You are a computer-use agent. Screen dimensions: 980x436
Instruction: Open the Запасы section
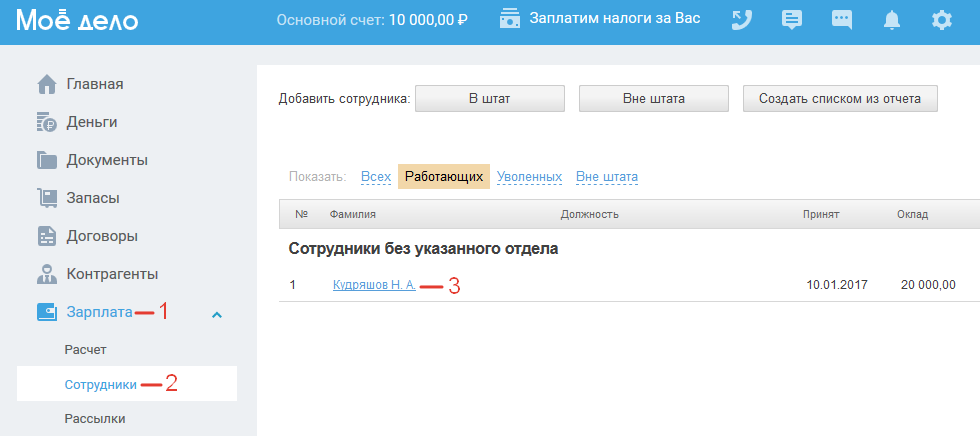[93, 199]
